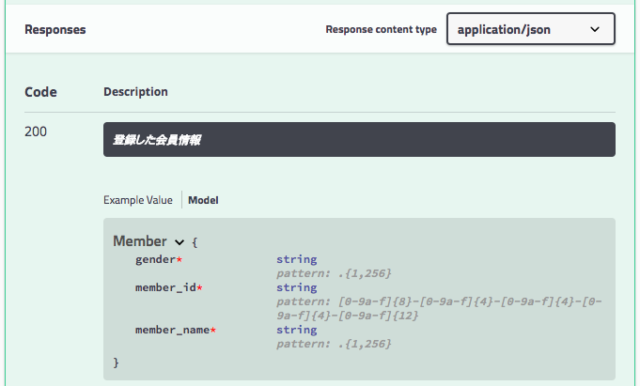
Task: Switch to the Example Value tab
Action: tap(138, 200)
